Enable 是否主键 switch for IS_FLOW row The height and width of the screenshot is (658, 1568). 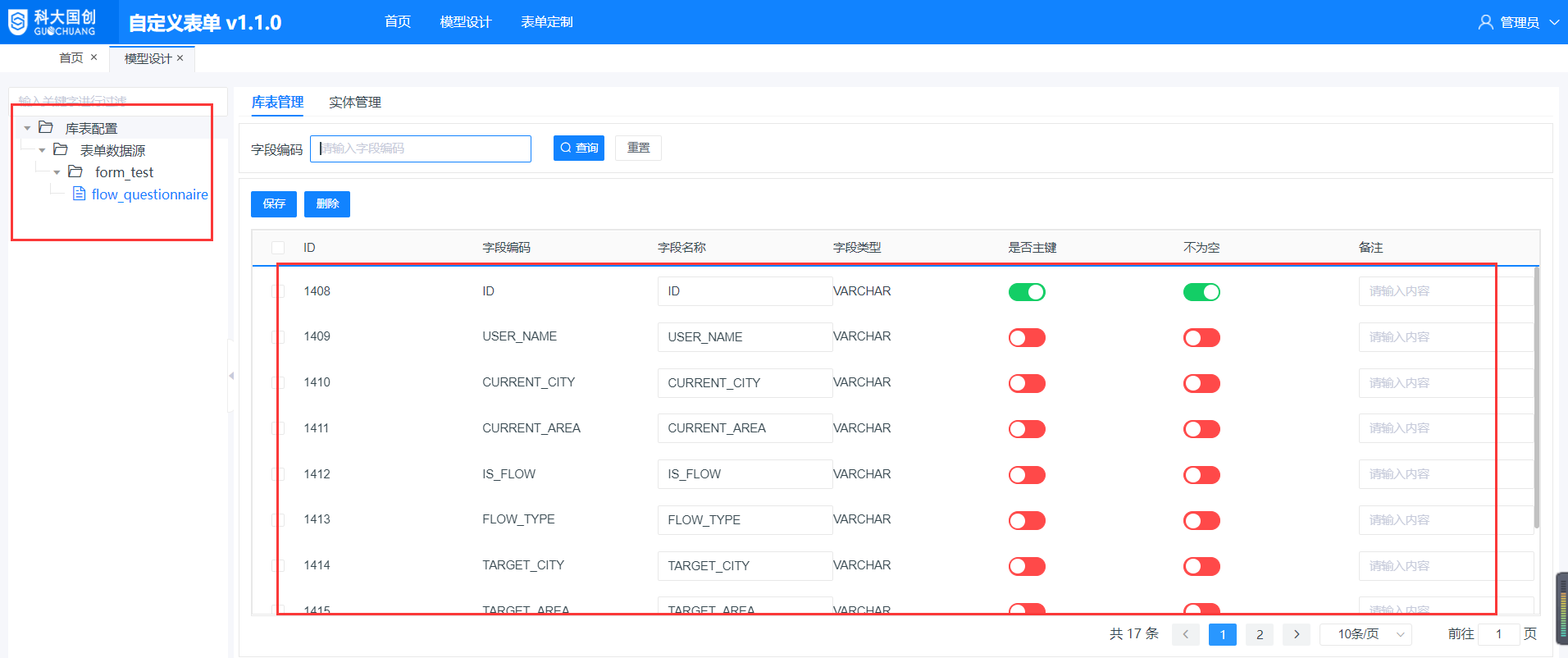tap(1027, 475)
